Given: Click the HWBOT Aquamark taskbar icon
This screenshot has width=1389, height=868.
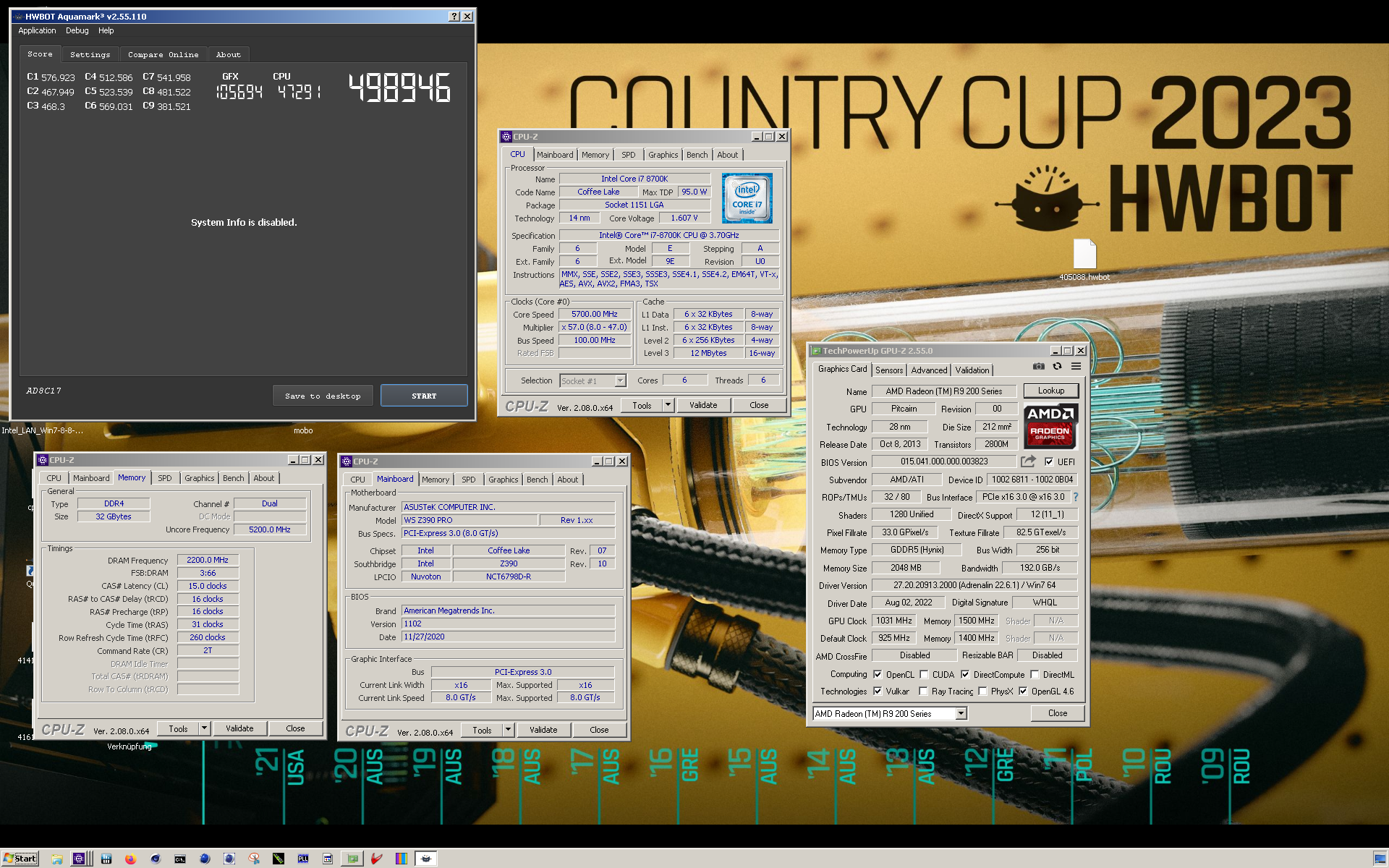Looking at the screenshot, I should (426, 859).
